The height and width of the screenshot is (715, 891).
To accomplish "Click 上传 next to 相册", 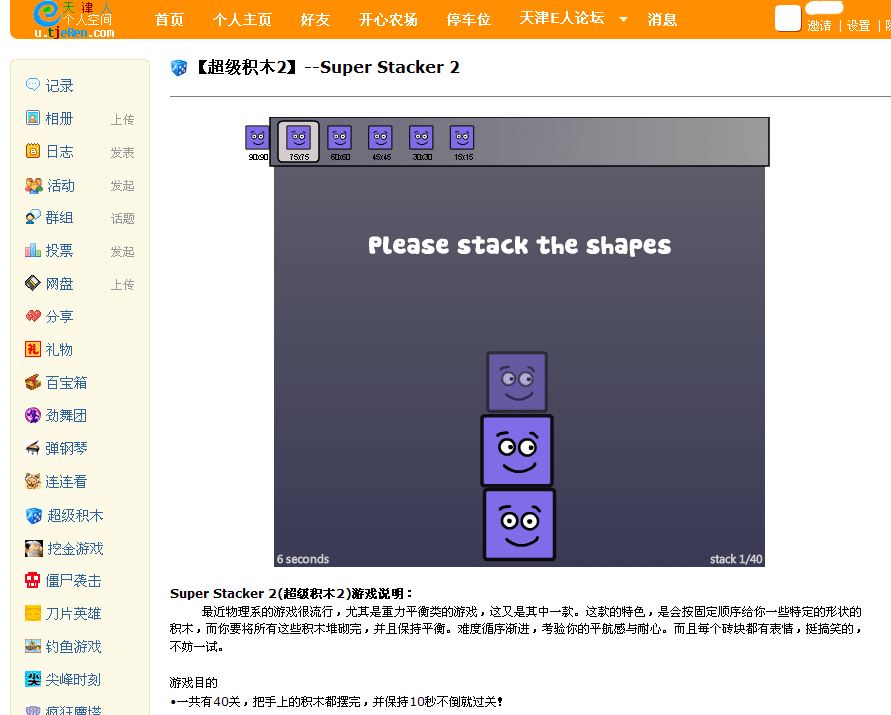I will (x=122, y=119).
